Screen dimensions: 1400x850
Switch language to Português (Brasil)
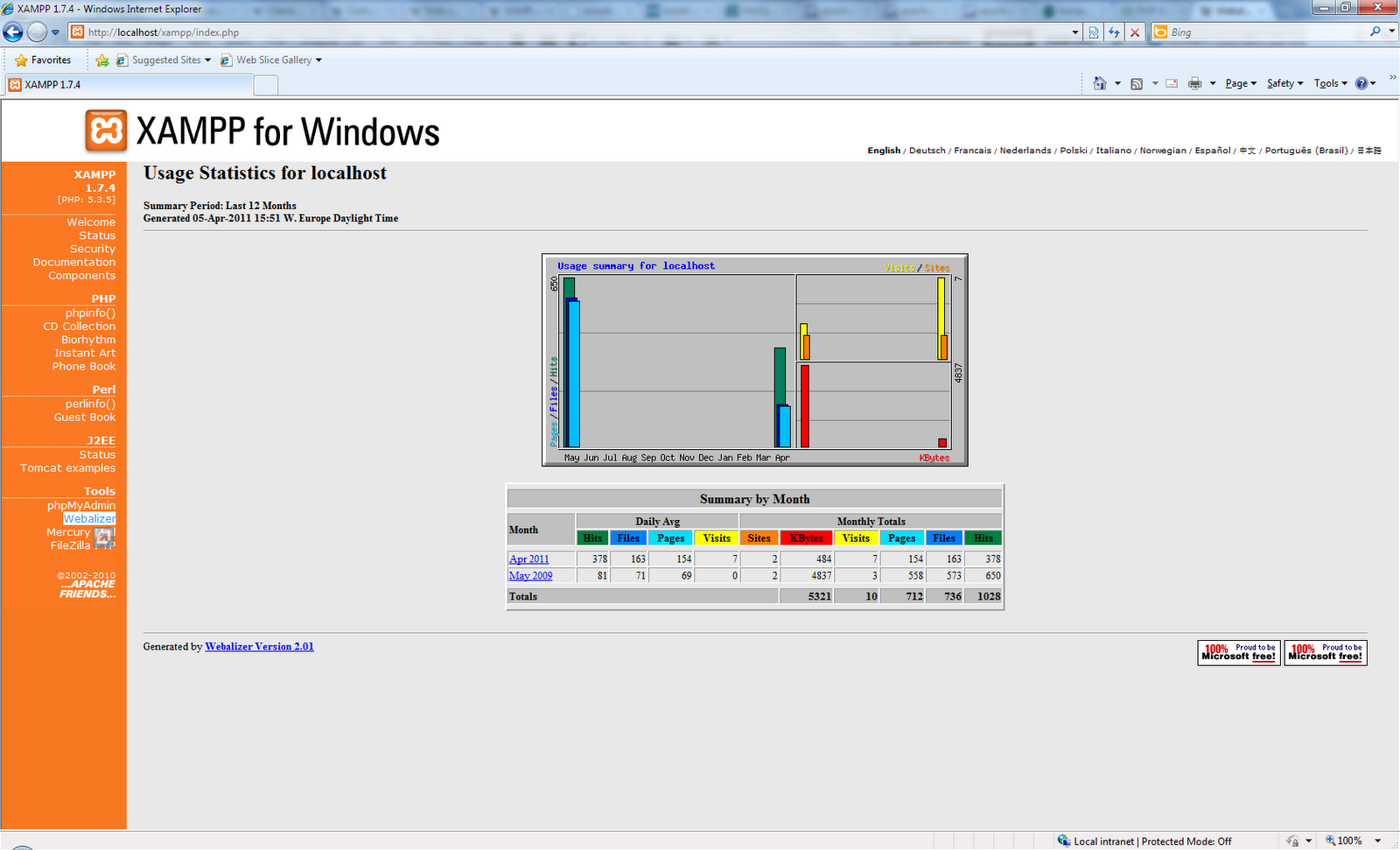(x=1305, y=151)
